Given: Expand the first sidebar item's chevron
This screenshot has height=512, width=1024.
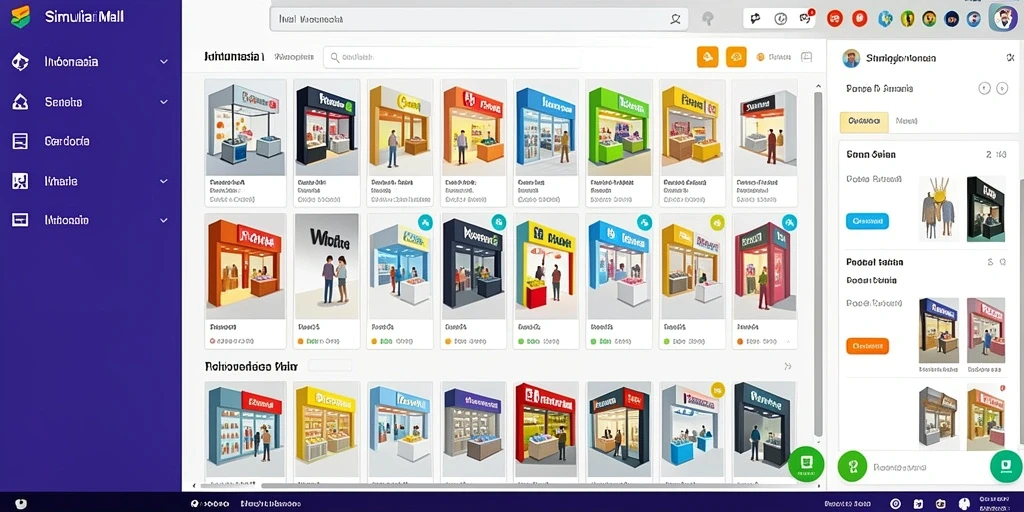Looking at the screenshot, I should pyautogui.click(x=163, y=62).
